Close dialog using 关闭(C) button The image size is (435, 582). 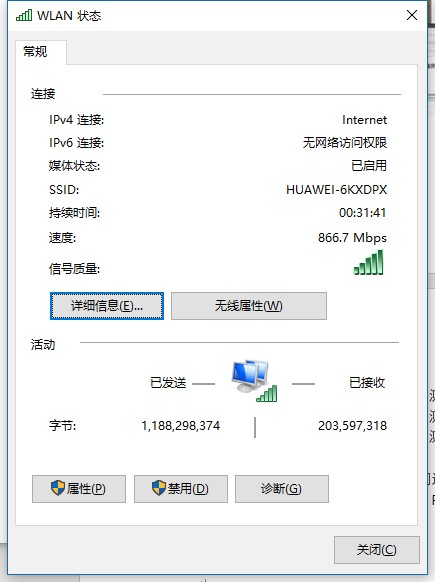click(x=377, y=550)
